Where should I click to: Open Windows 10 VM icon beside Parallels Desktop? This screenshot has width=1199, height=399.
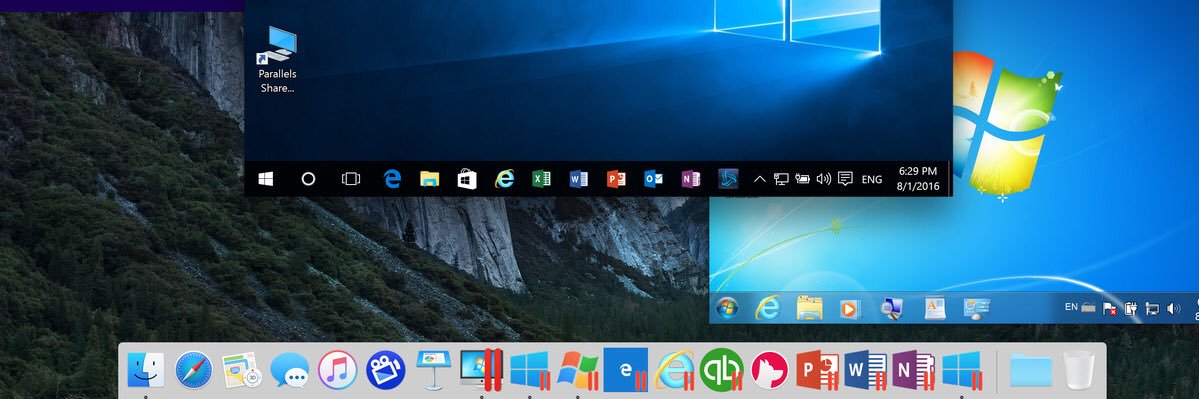530,371
